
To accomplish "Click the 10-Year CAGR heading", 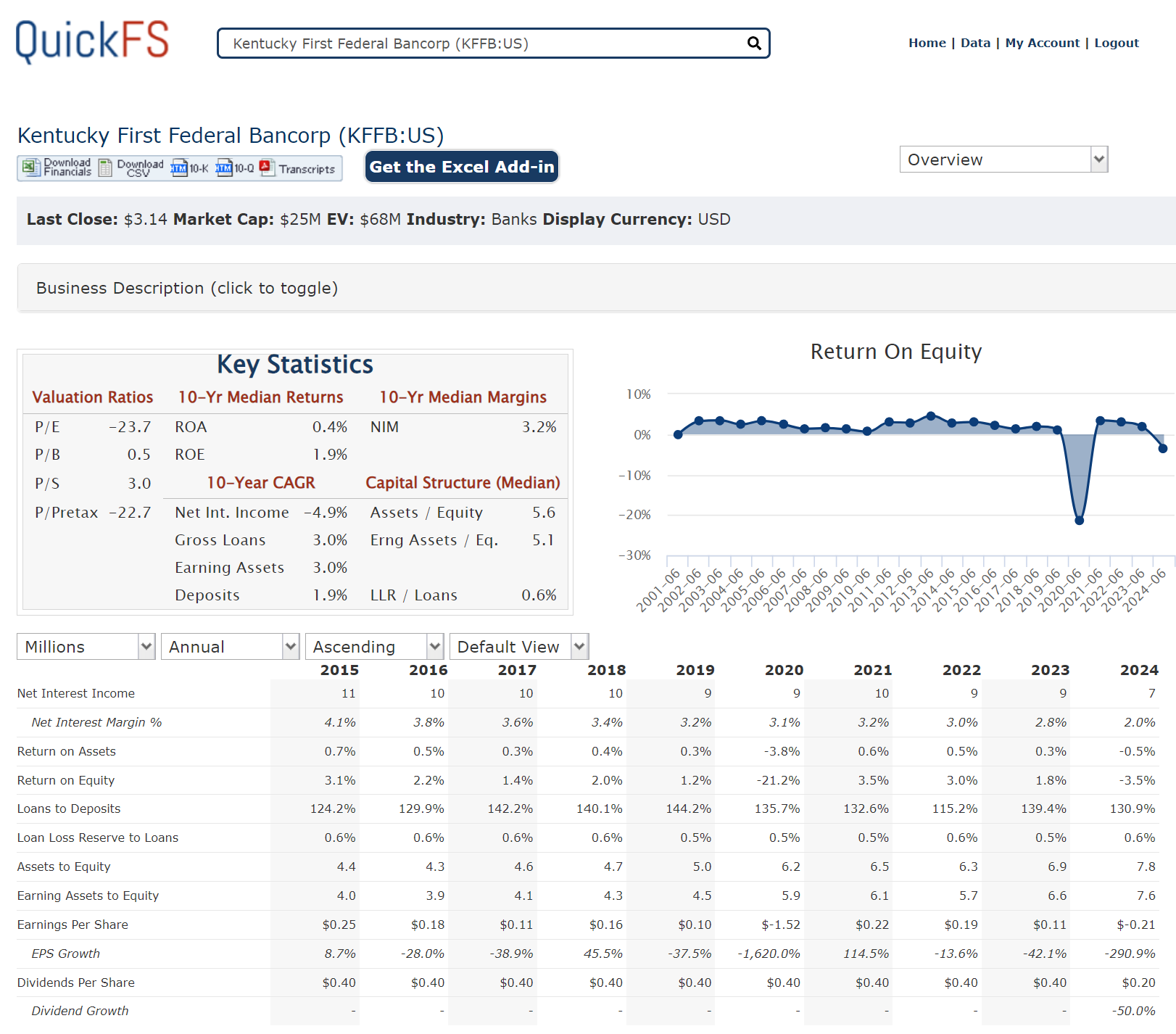I will [x=261, y=483].
